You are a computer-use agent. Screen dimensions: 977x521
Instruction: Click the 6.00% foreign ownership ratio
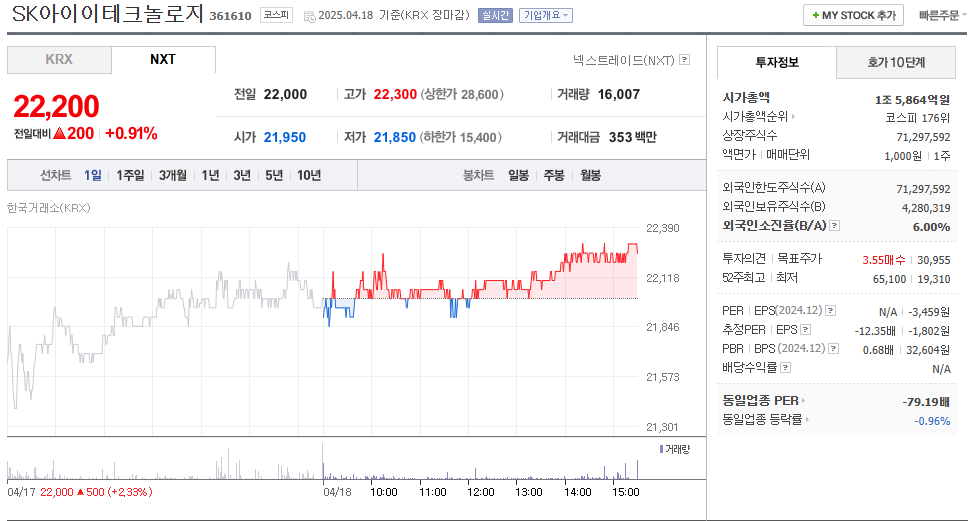(x=932, y=227)
